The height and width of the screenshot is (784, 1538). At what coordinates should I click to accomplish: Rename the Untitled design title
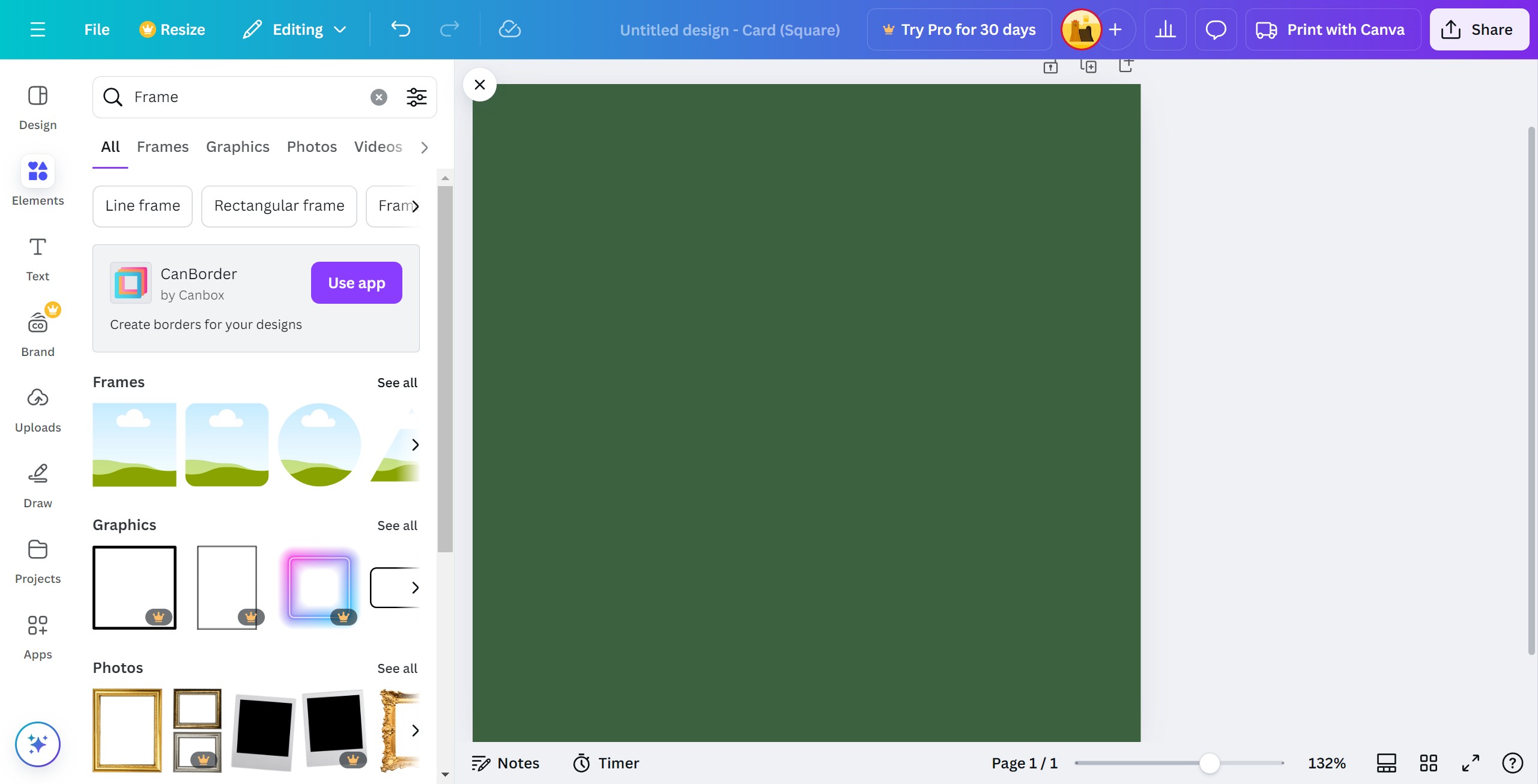[730, 30]
